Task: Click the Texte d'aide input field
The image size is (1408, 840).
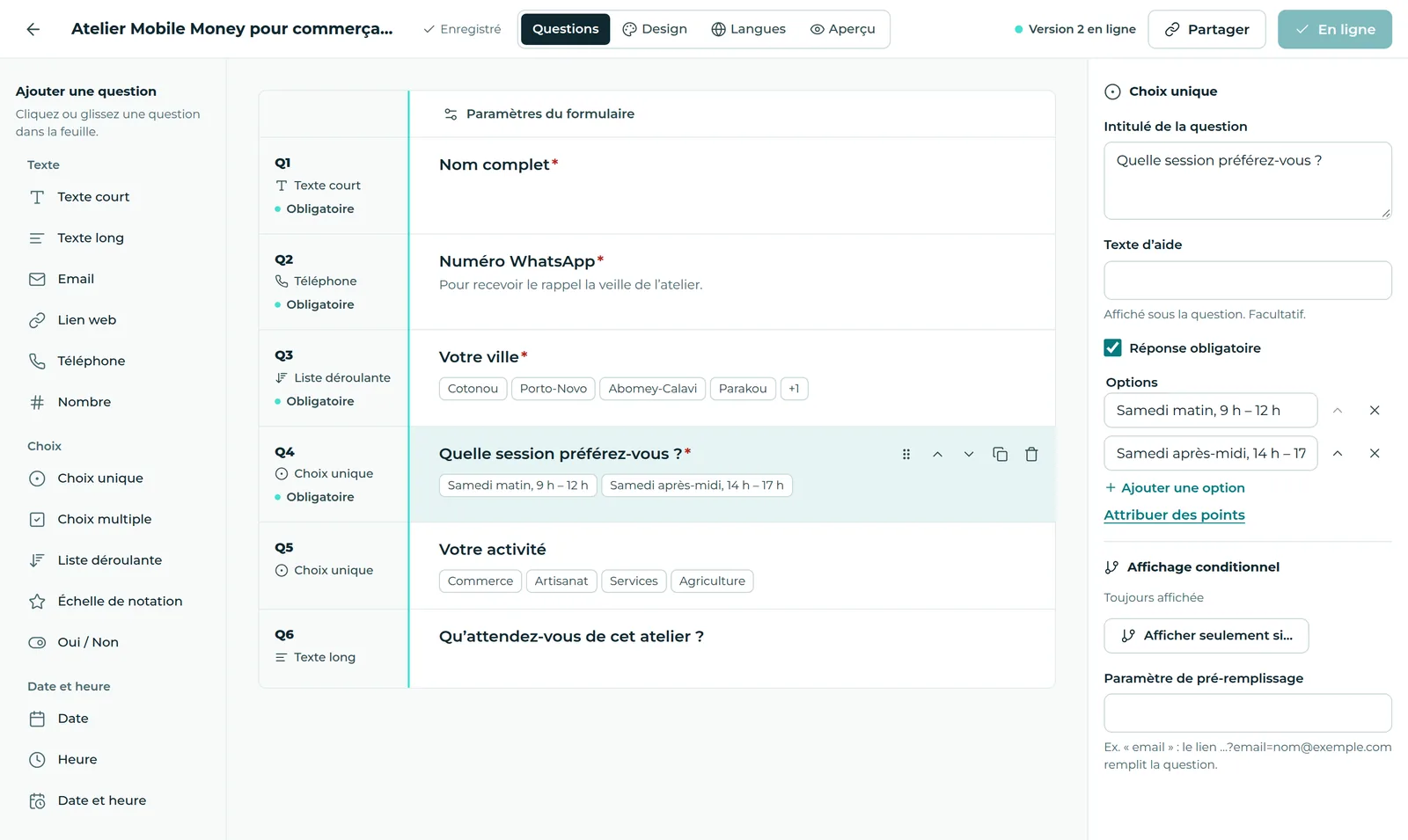Action: click(1247, 281)
